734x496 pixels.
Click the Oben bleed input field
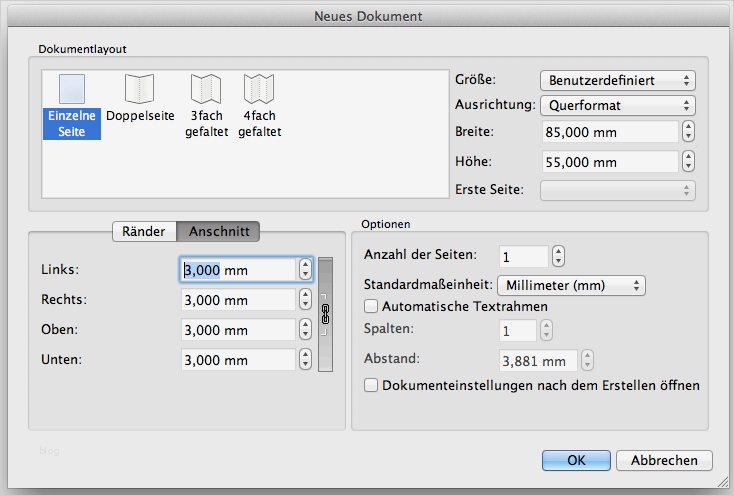point(238,330)
